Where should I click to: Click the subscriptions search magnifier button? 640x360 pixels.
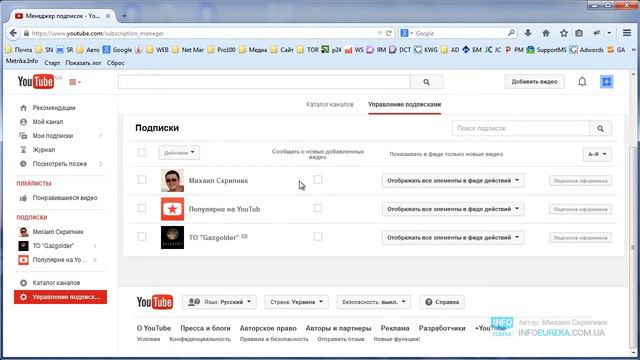(600, 128)
